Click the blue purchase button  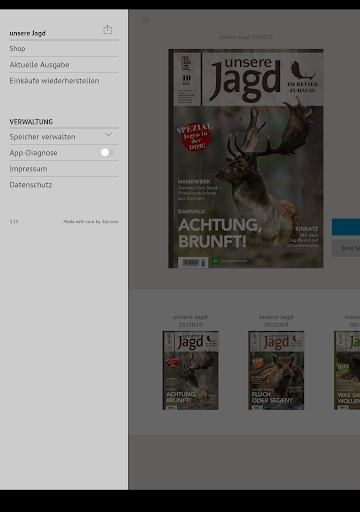346,227
